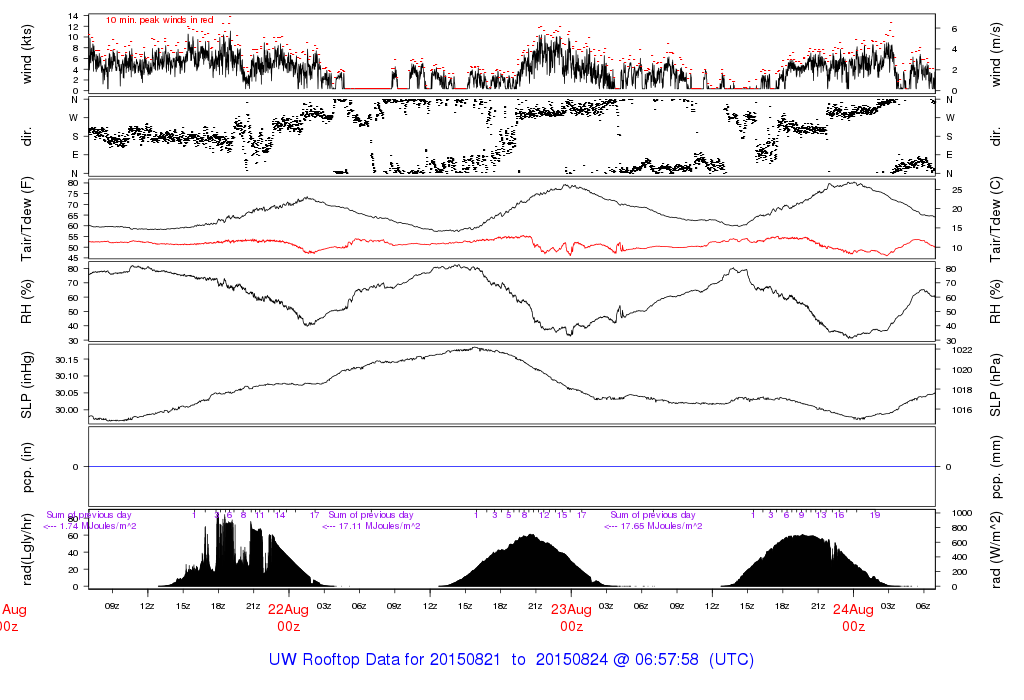Click the '30.10' pressure tick value
Image resolution: width=1024 pixels, height=700 pixels.
pos(67,376)
